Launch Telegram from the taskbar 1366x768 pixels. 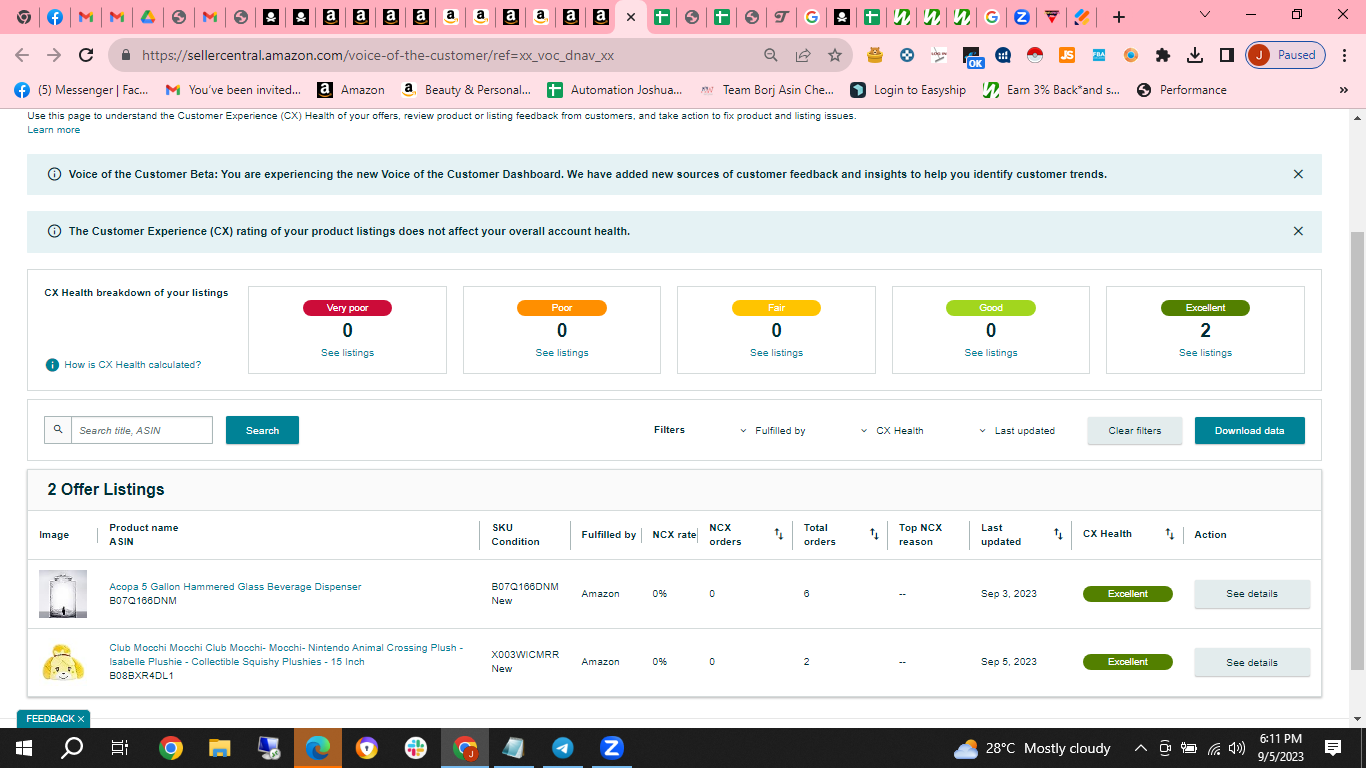point(563,748)
